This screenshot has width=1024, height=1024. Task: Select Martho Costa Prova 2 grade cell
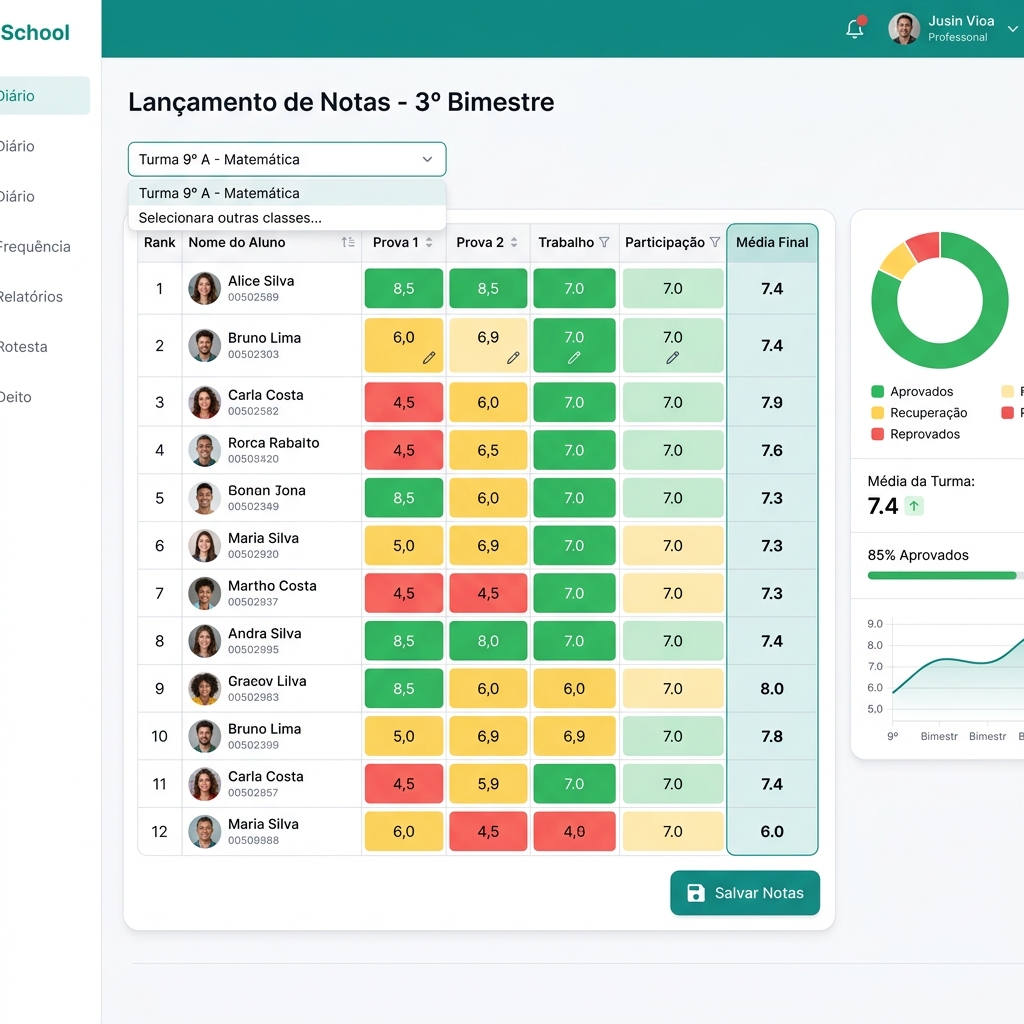point(488,594)
